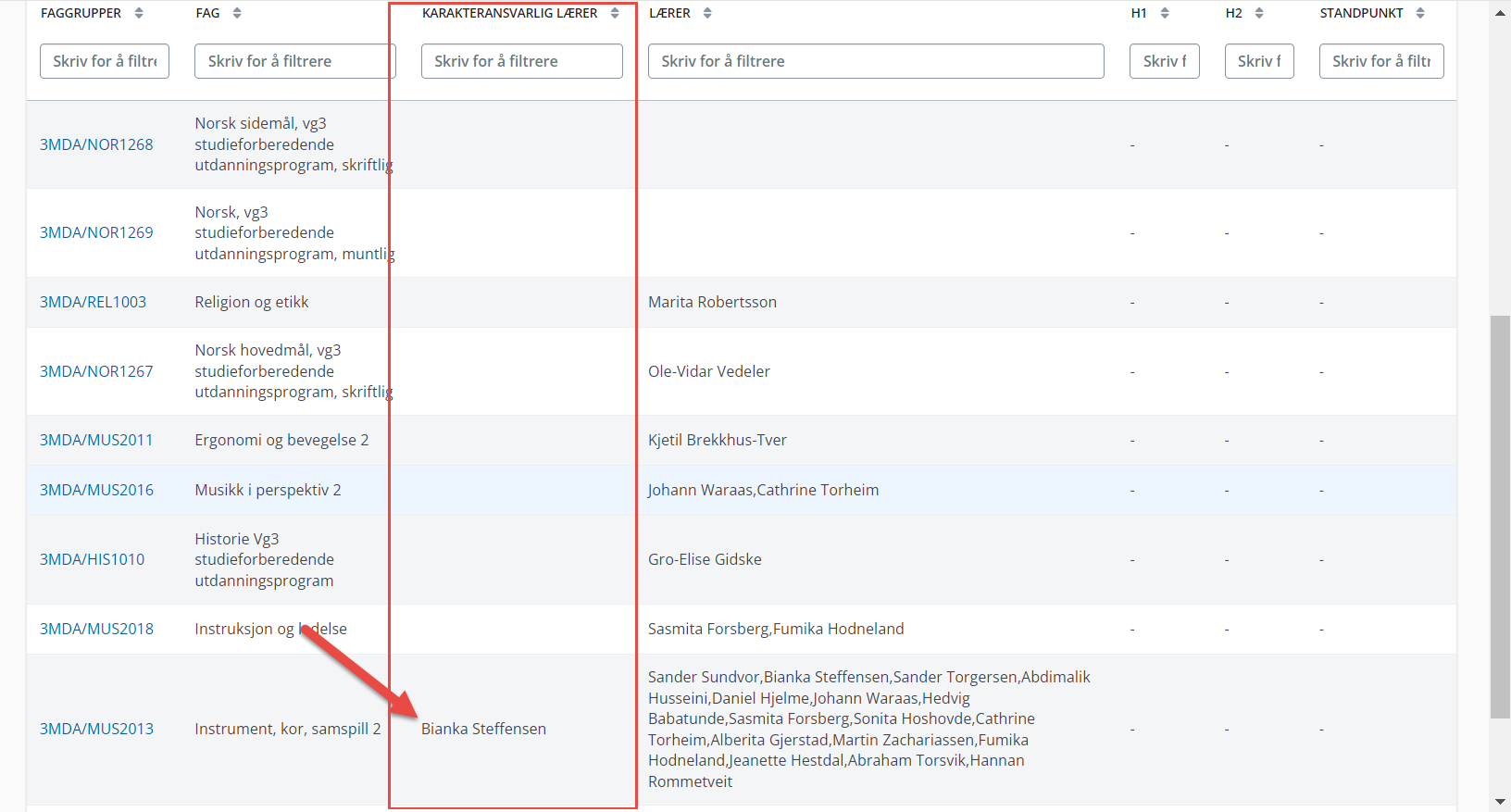Click the vertical scrollbar thumb
The image size is (1511, 812).
coord(1500,517)
